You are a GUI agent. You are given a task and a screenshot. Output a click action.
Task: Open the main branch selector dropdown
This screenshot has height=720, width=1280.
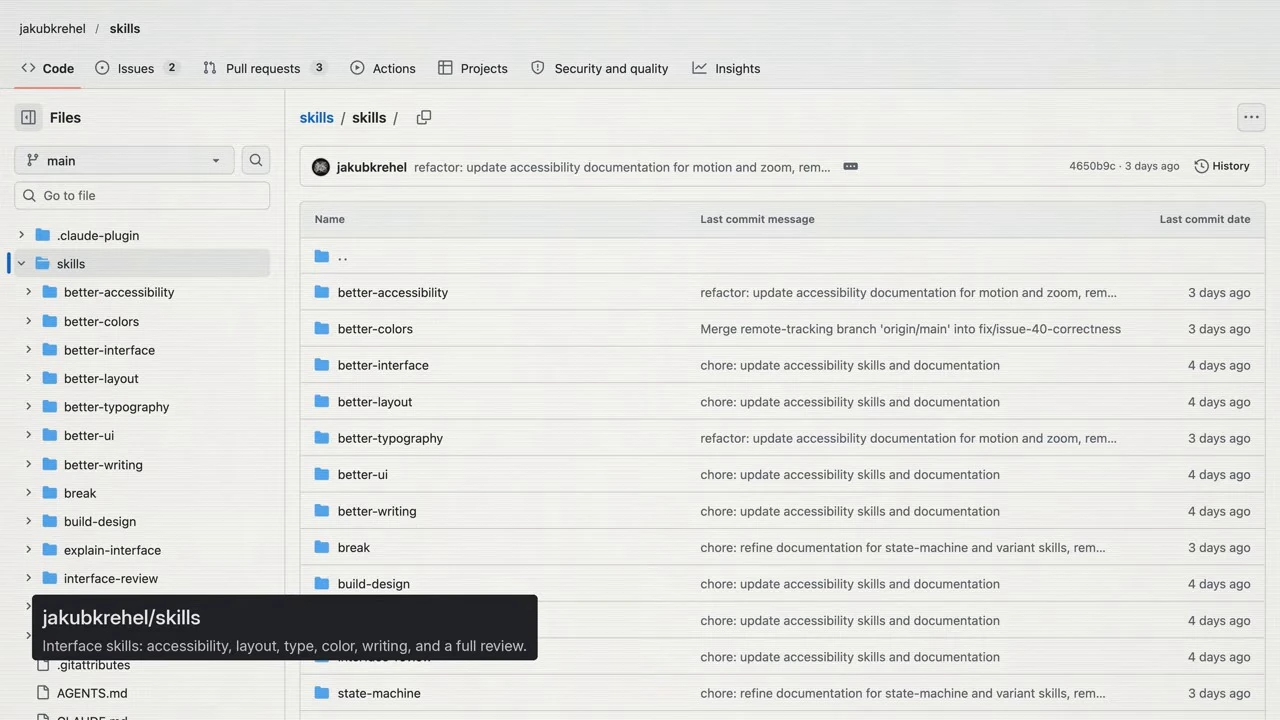tap(124, 160)
